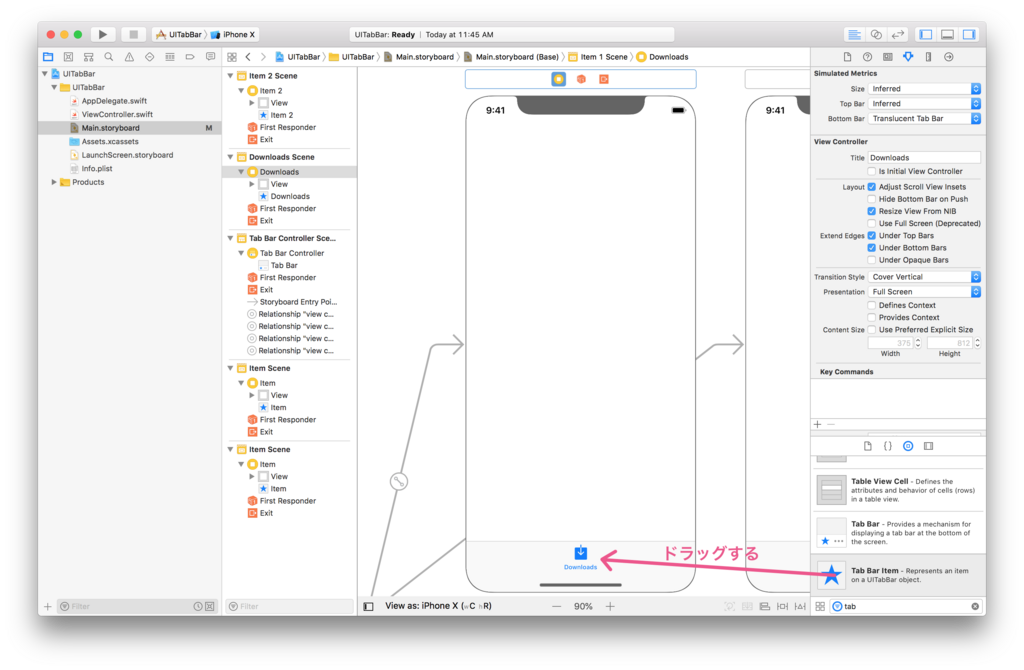Open the Issue navigator warning icon

(129, 57)
